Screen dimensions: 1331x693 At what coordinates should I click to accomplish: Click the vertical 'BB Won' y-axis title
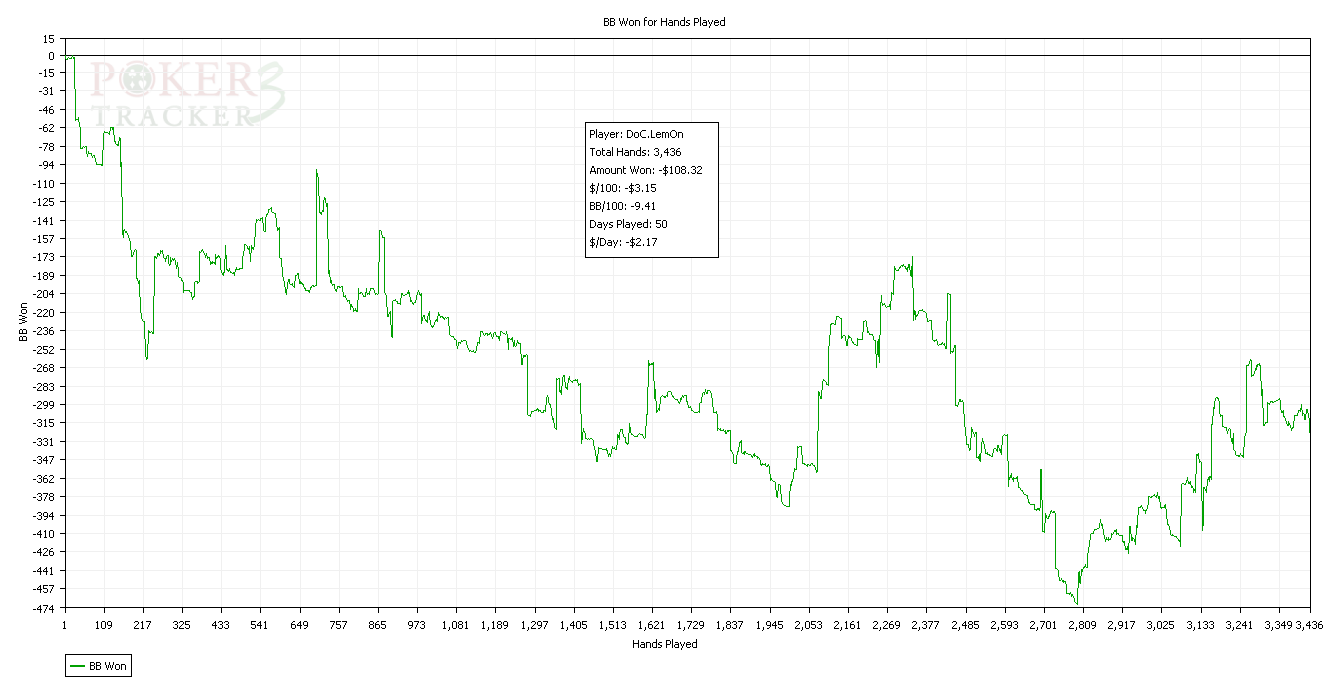pyautogui.click(x=22, y=321)
